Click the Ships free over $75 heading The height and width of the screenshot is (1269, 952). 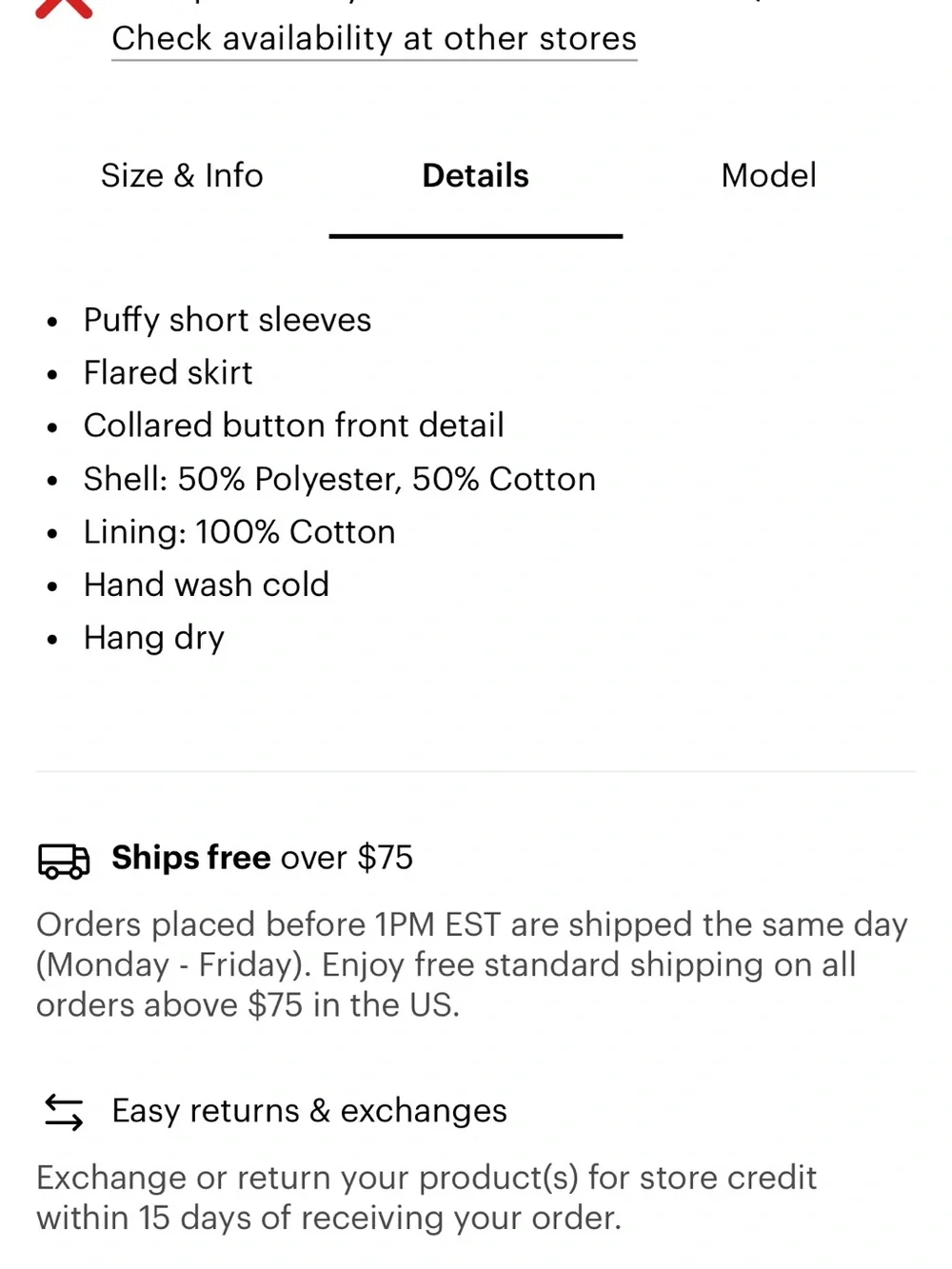point(262,858)
